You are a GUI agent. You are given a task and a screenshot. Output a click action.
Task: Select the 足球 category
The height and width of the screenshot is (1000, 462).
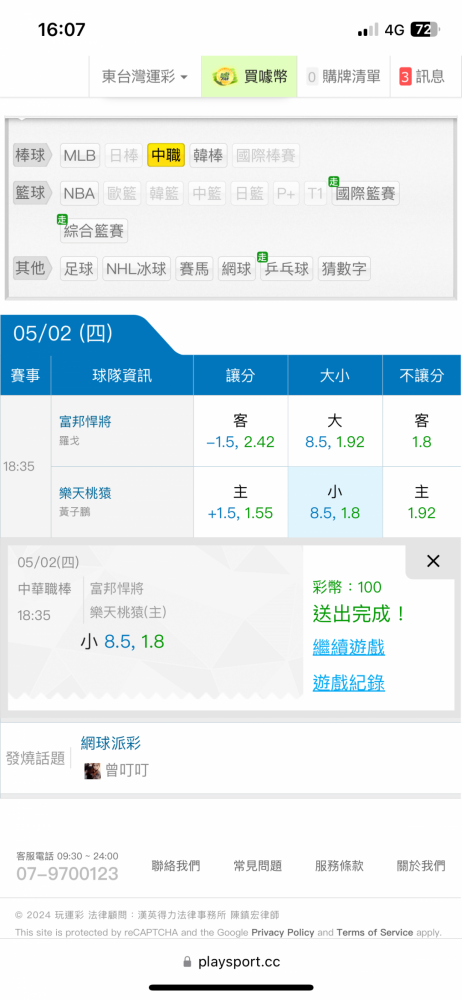(80, 268)
